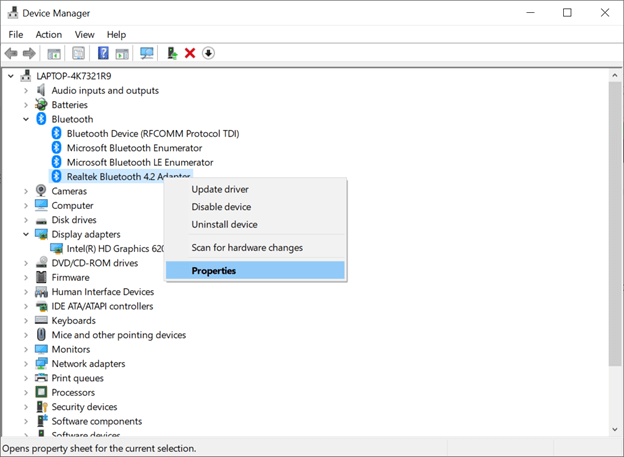
Task: Select Properties in the context menu
Action: (255, 271)
